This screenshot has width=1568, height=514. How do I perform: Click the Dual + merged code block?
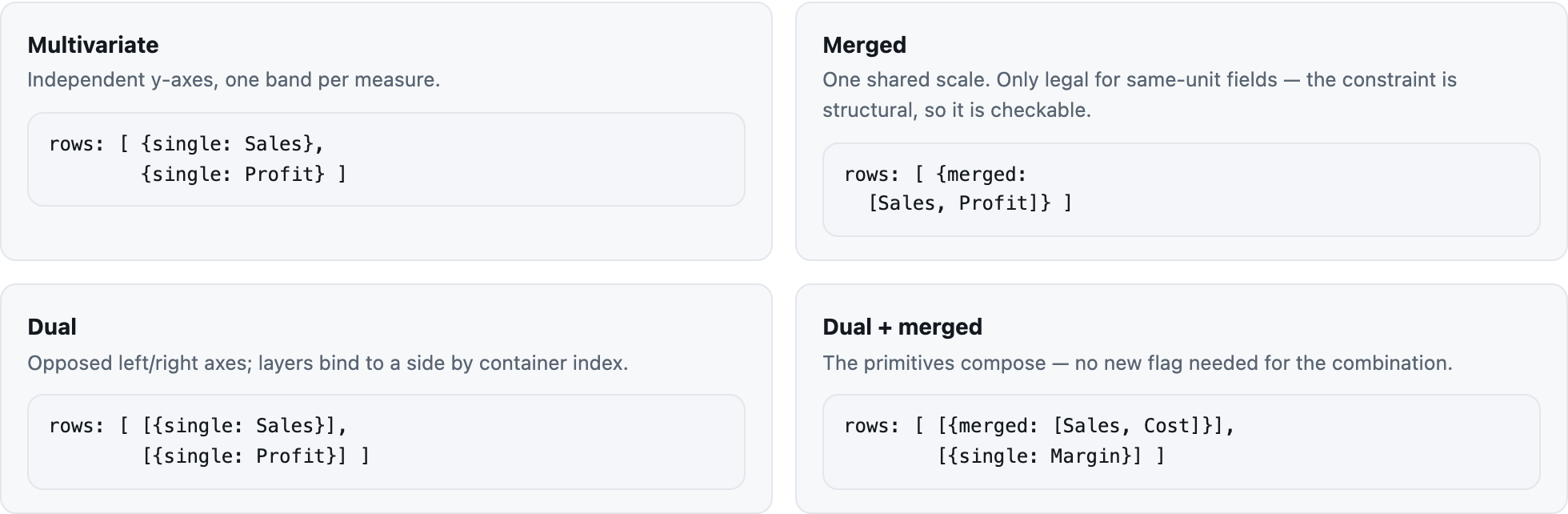pyautogui.click(x=1182, y=442)
